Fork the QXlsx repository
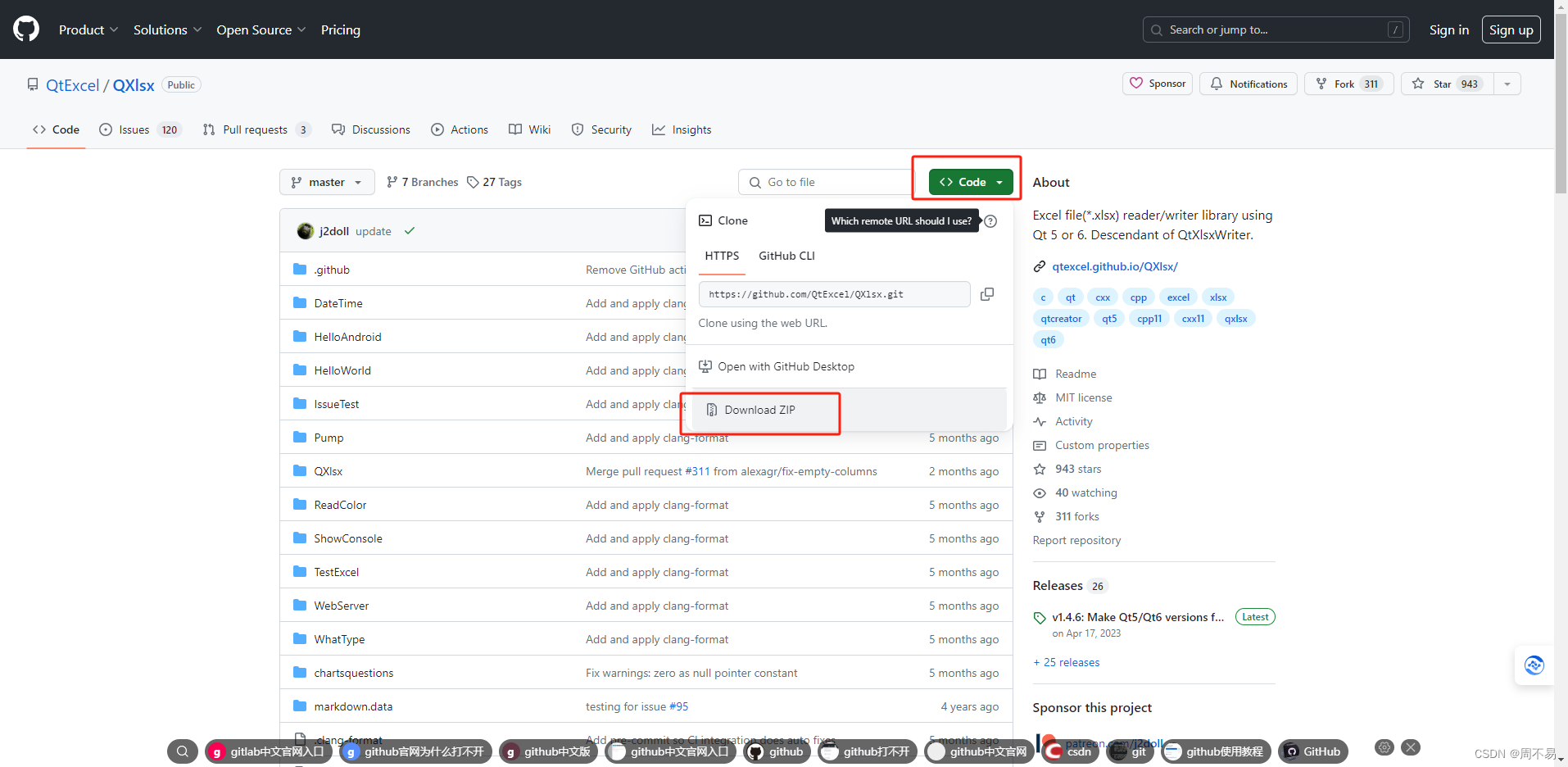Viewport: 1568px width, 767px height. pos(1349,84)
